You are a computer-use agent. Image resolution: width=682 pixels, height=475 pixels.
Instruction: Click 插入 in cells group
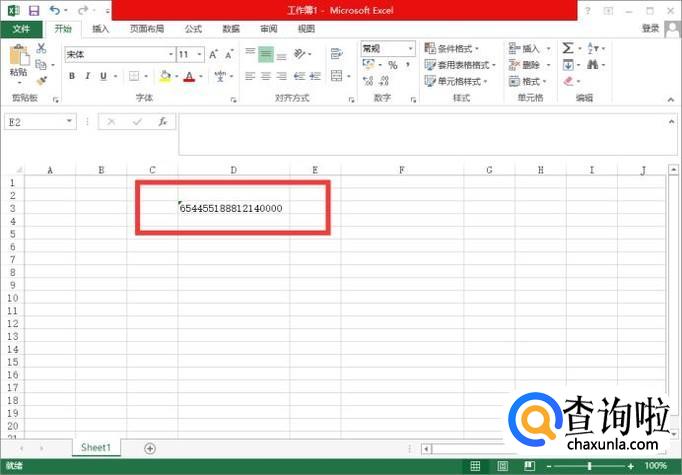(x=525, y=48)
